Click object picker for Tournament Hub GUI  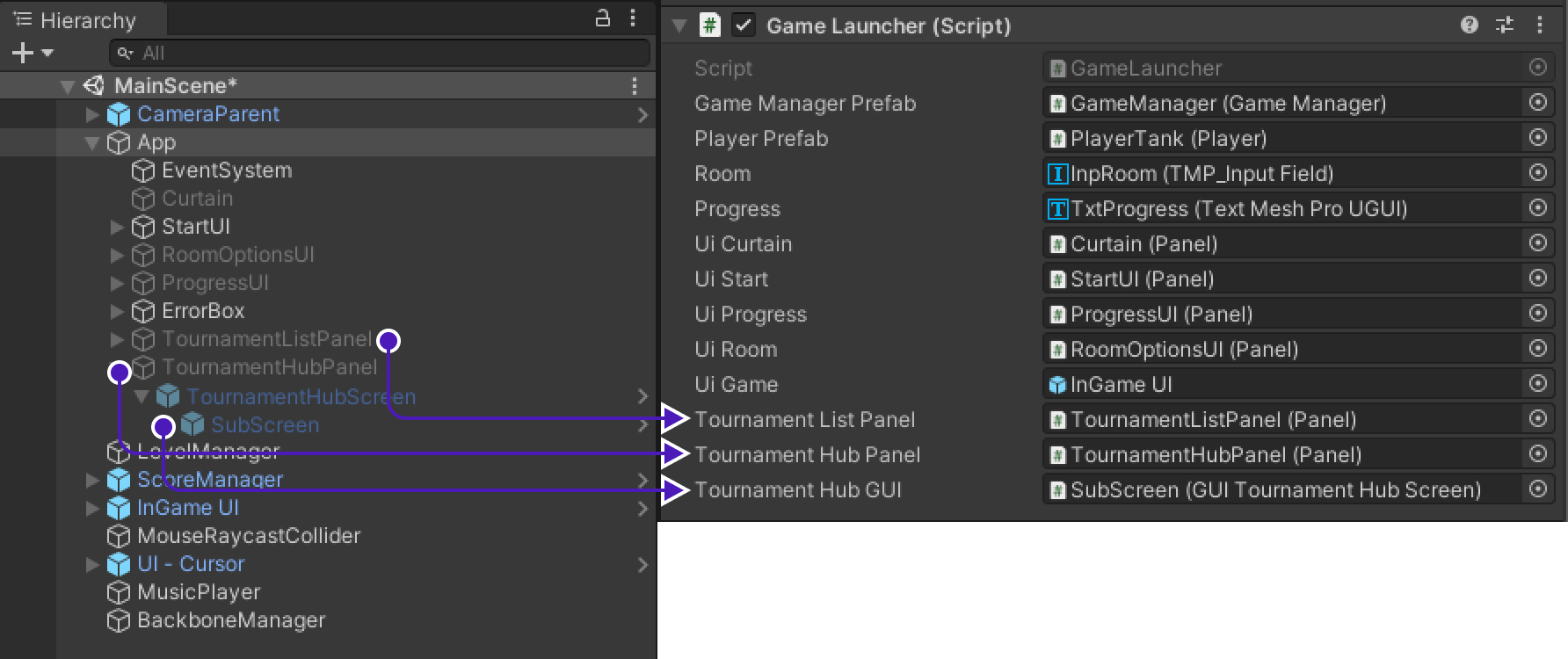1538,489
